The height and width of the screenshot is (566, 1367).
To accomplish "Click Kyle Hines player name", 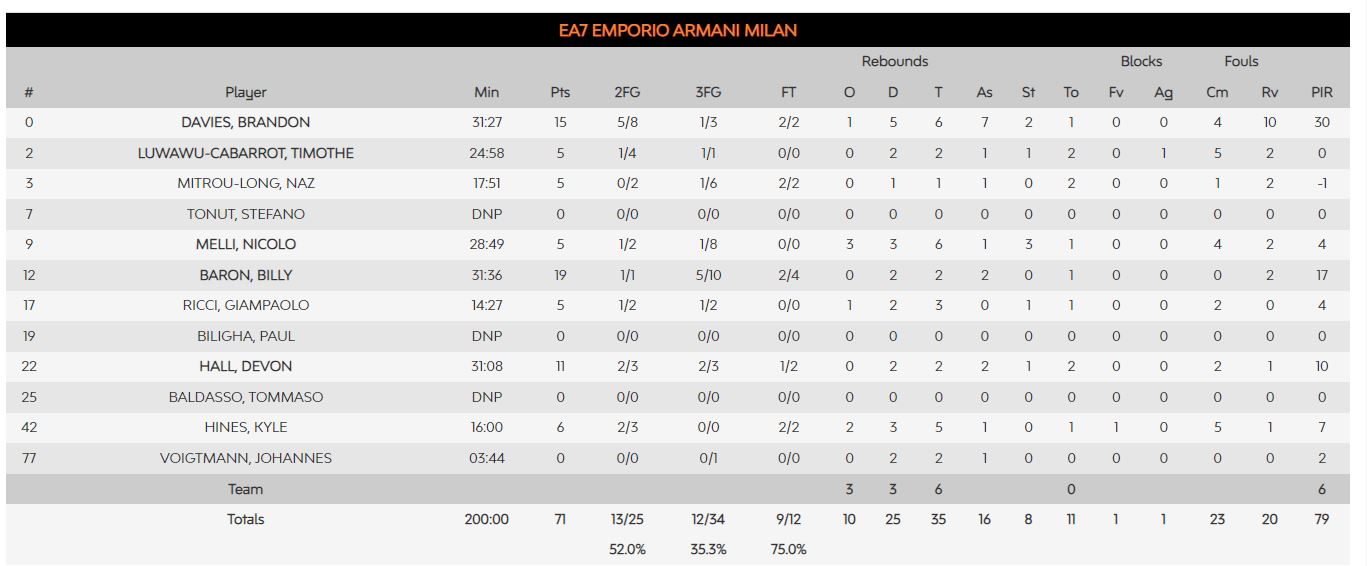I will (x=245, y=427).
